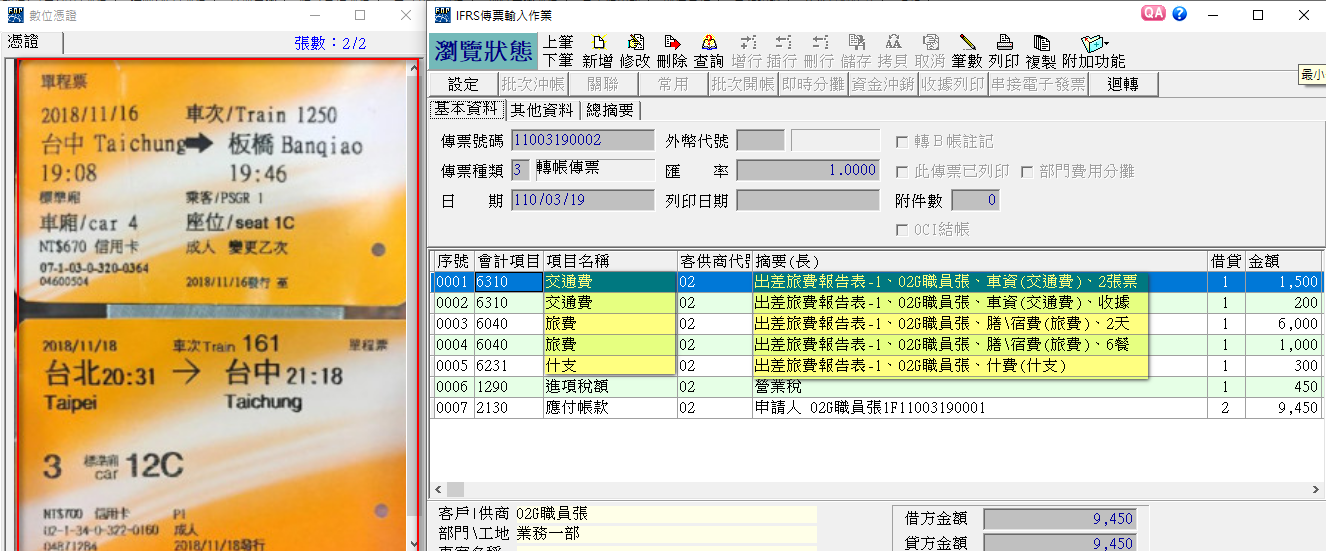The image size is (1326, 551).
Task: Open the 附加功能 (Extra functions) icon
Action: coord(1093,51)
